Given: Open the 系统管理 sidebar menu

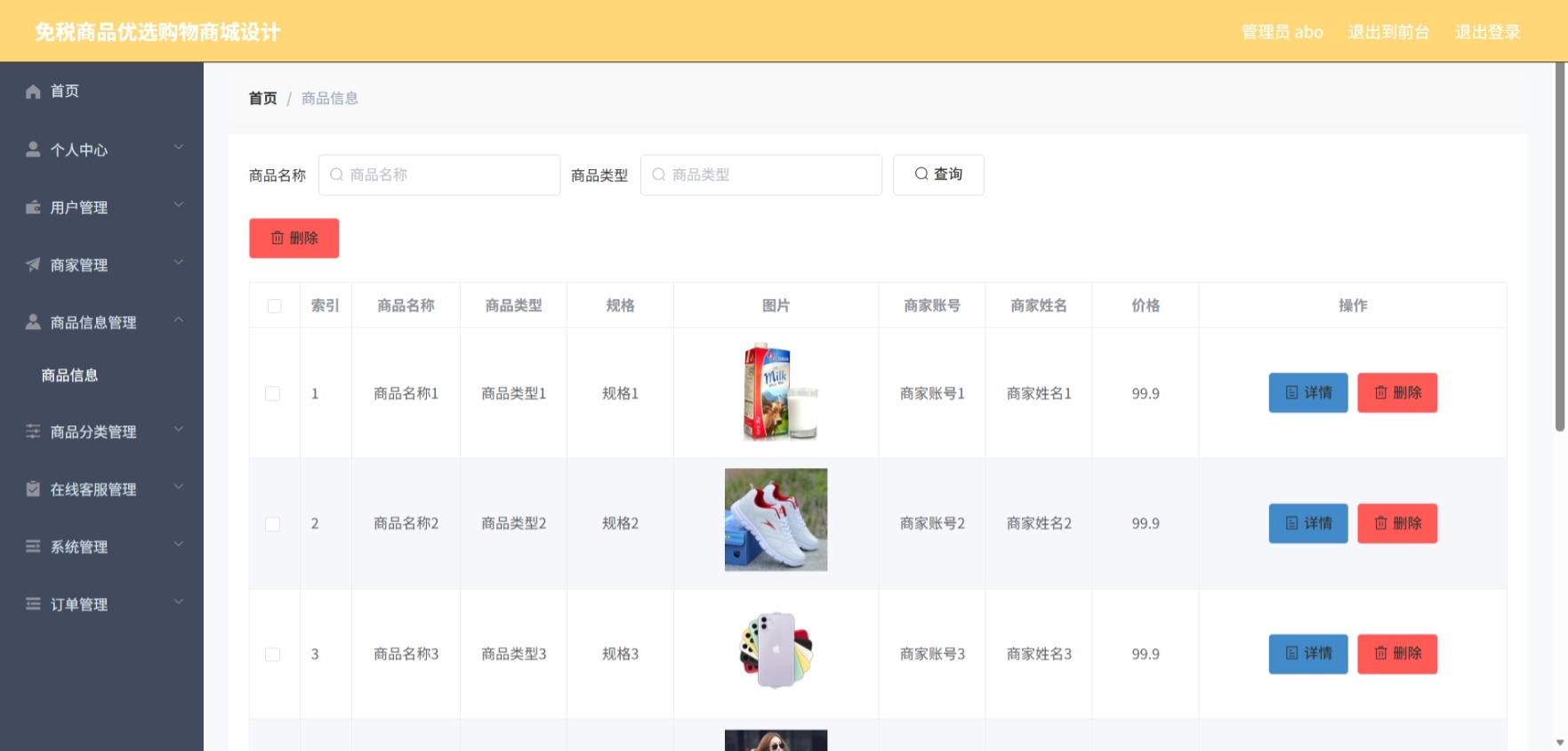Looking at the screenshot, I should point(101,546).
